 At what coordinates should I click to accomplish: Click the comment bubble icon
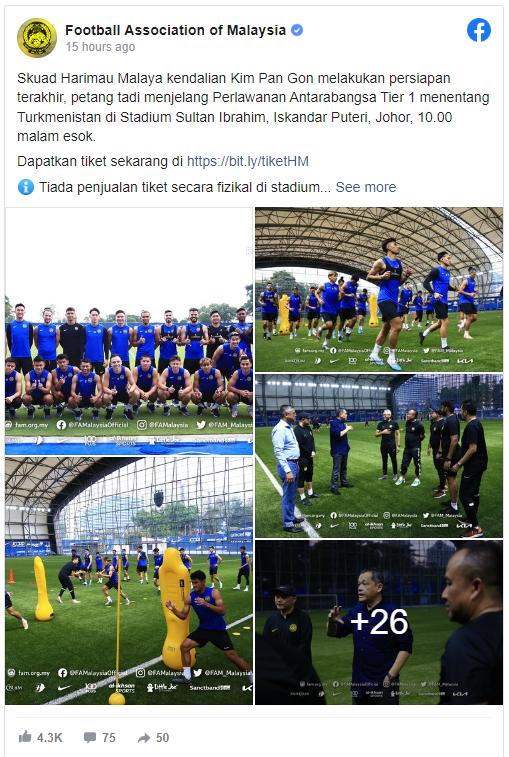(x=89, y=737)
